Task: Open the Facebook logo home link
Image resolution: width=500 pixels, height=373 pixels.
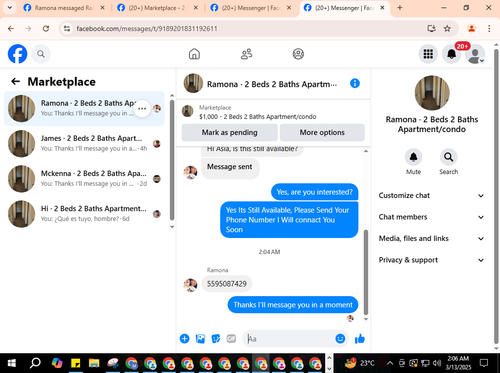Action: pyautogui.click(x=17, y=54)
